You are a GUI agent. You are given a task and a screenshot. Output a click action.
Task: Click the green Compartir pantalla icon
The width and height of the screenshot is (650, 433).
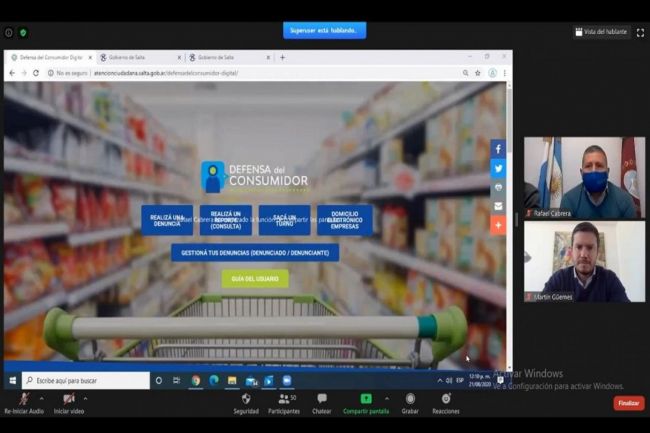point(366,399)
